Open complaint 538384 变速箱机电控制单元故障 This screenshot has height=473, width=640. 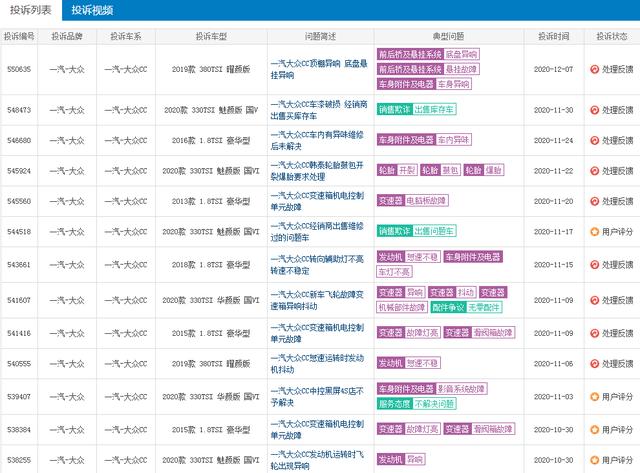tap(317, 430)
